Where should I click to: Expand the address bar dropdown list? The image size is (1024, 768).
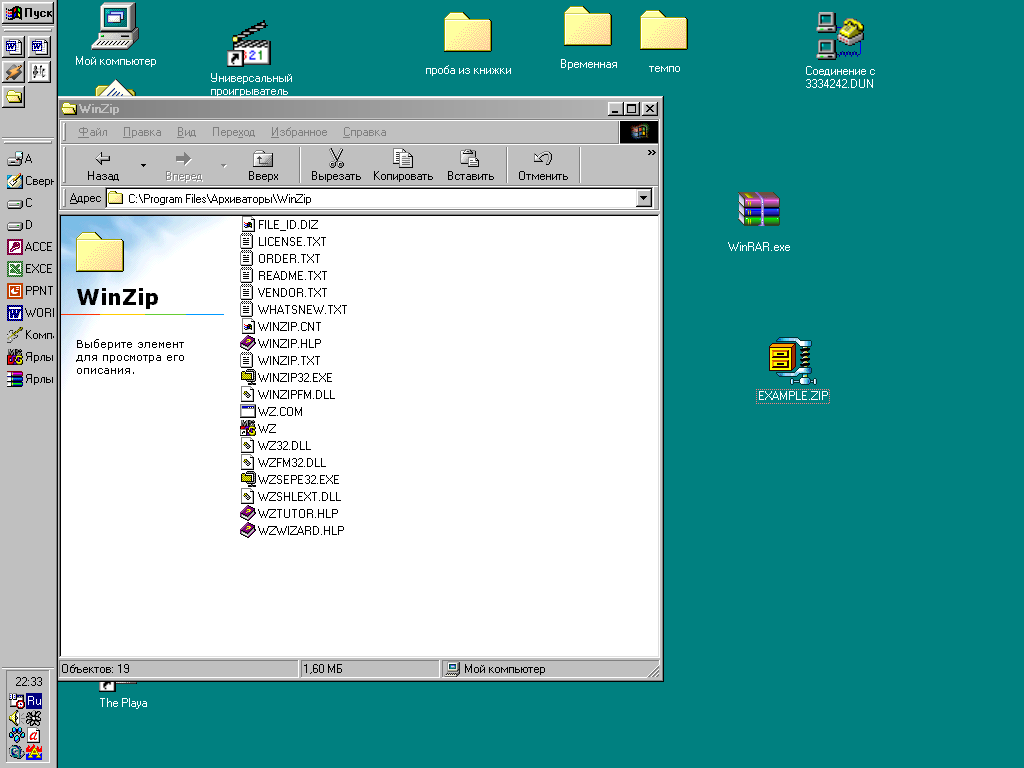[x=643, y=198]
